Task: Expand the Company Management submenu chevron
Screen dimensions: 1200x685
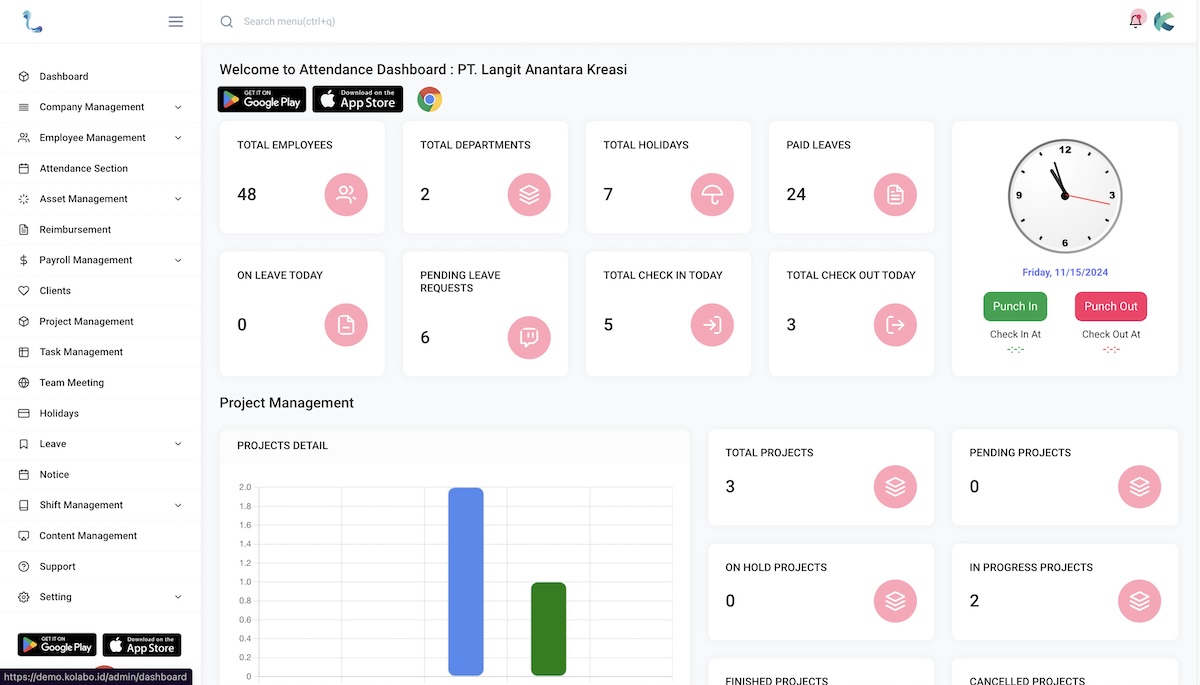Action: [178, 107]
